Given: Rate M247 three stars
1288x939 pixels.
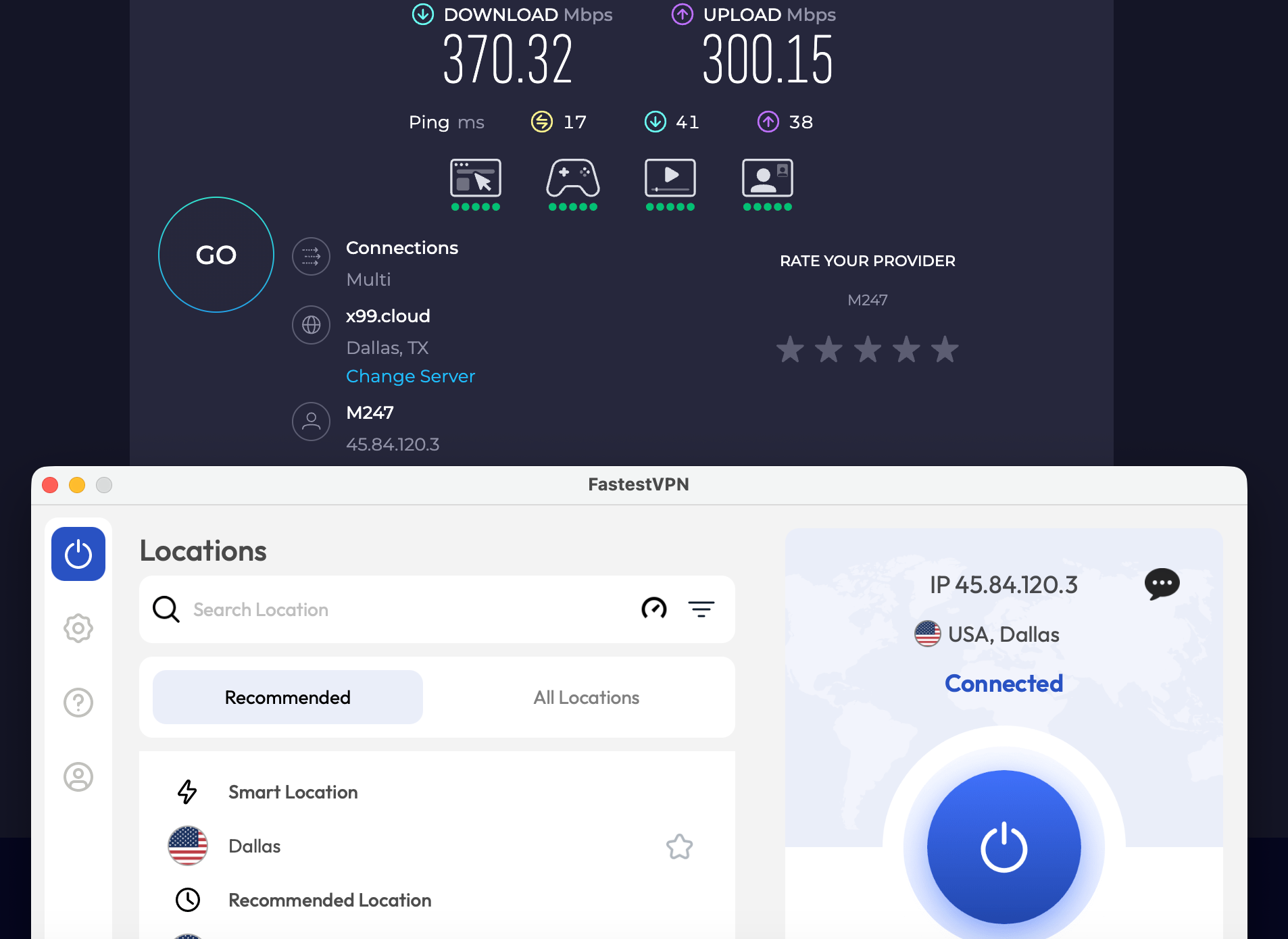Looking at the screenshot, I should pyautogui.click(x=867, y=349).
